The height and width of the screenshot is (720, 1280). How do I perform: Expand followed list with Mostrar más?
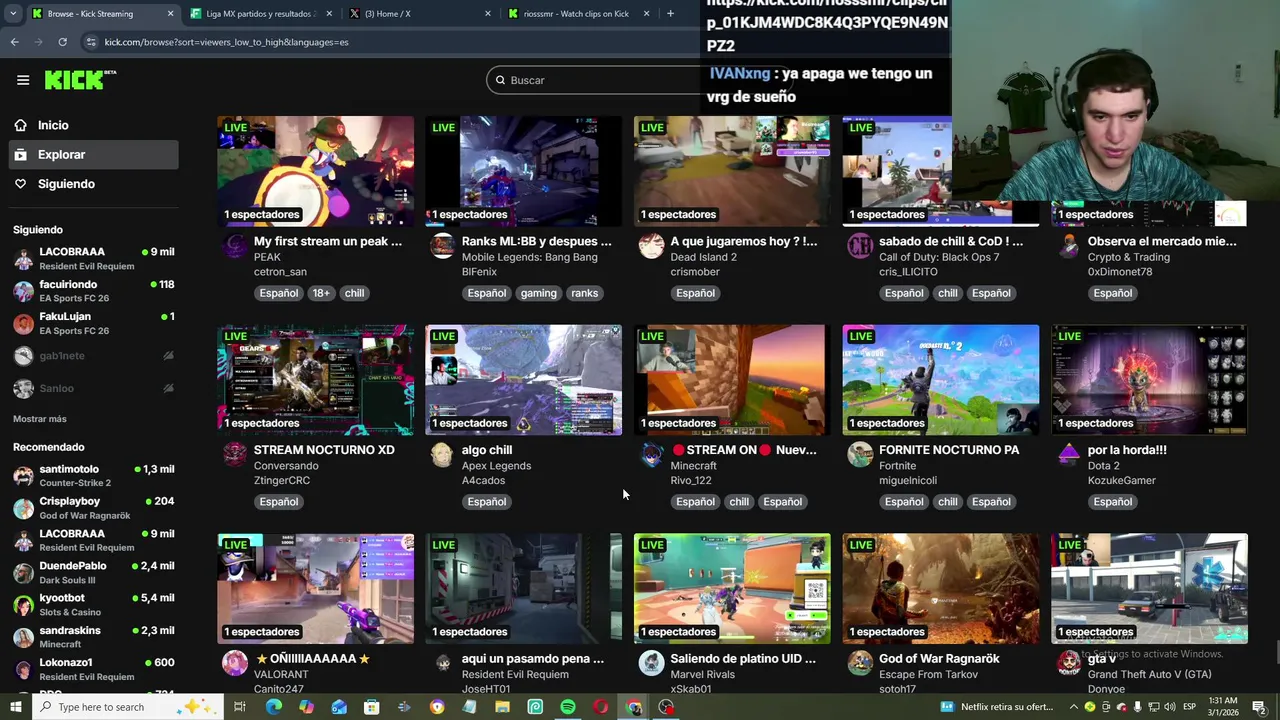(x=40, y=419)
